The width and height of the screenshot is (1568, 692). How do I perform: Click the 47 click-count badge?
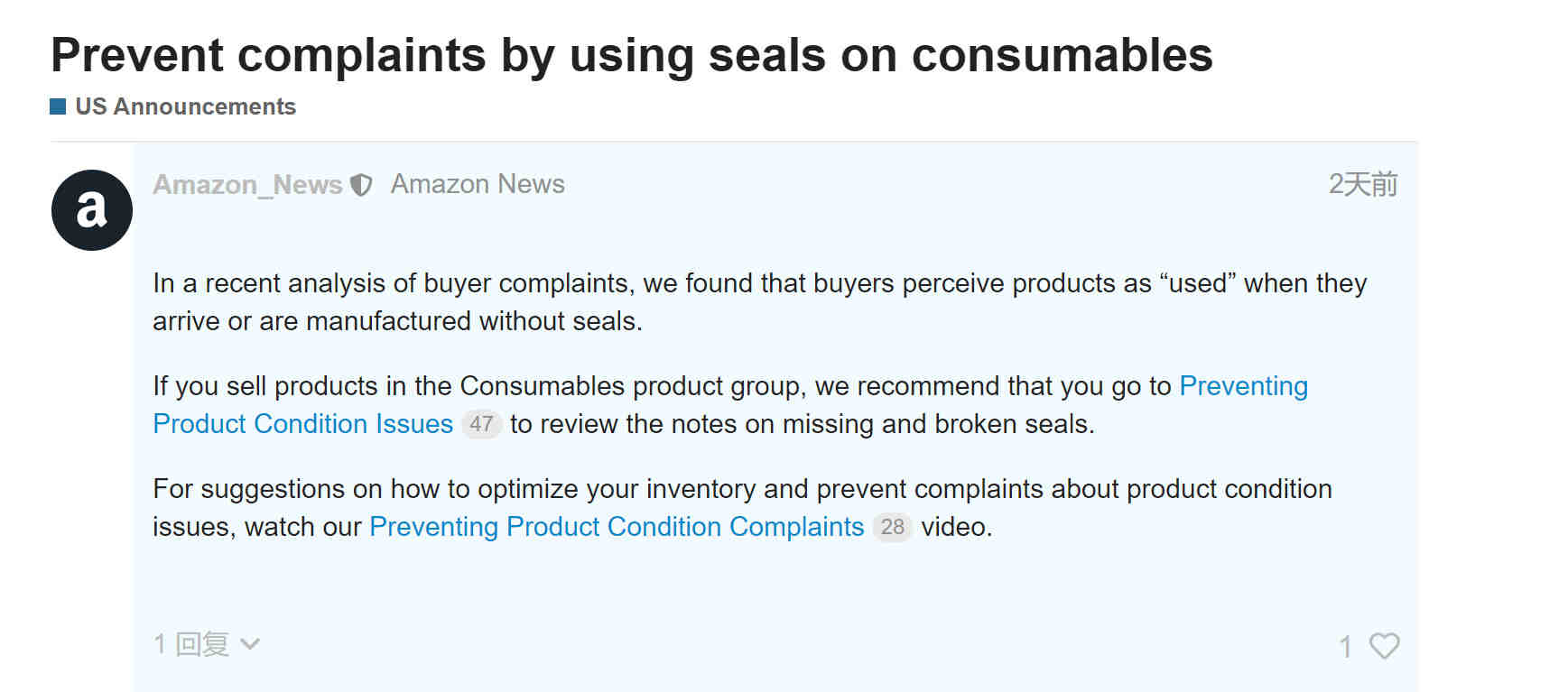click(481, 424)
